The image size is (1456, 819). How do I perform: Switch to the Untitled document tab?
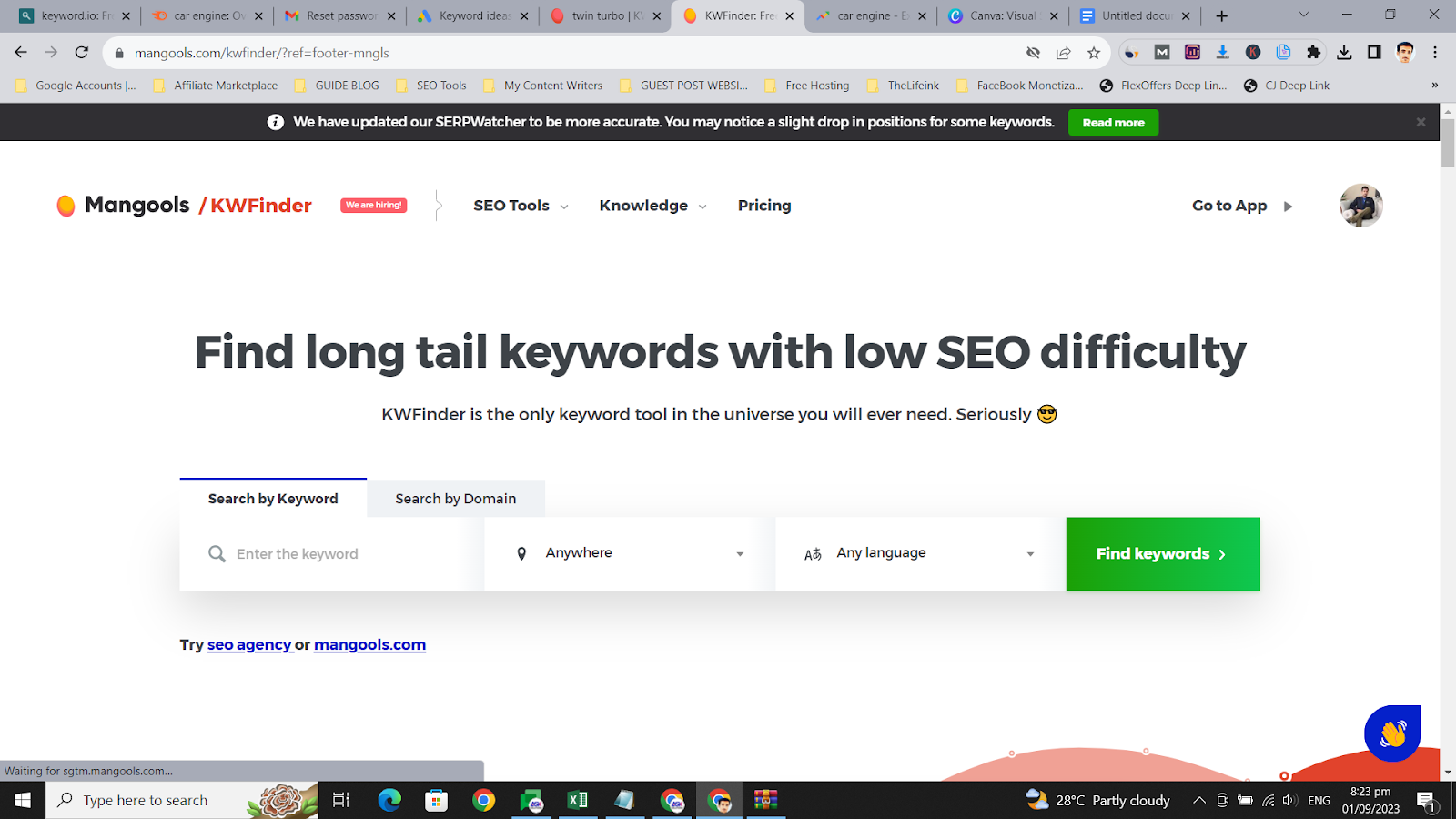click(1136, 15)
